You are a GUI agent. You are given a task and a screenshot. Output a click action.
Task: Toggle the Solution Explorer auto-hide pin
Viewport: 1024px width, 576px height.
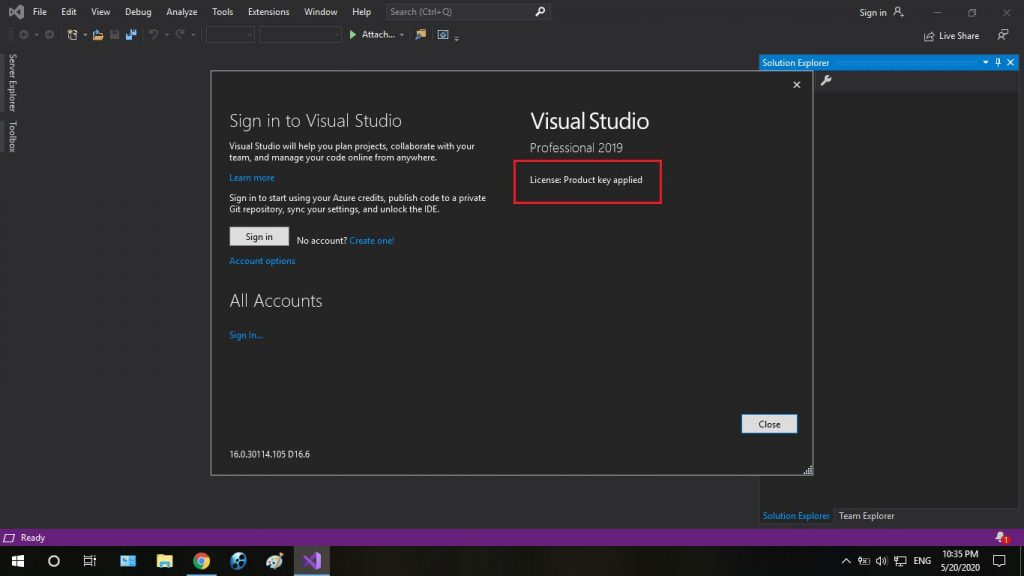tap(997, 63)
